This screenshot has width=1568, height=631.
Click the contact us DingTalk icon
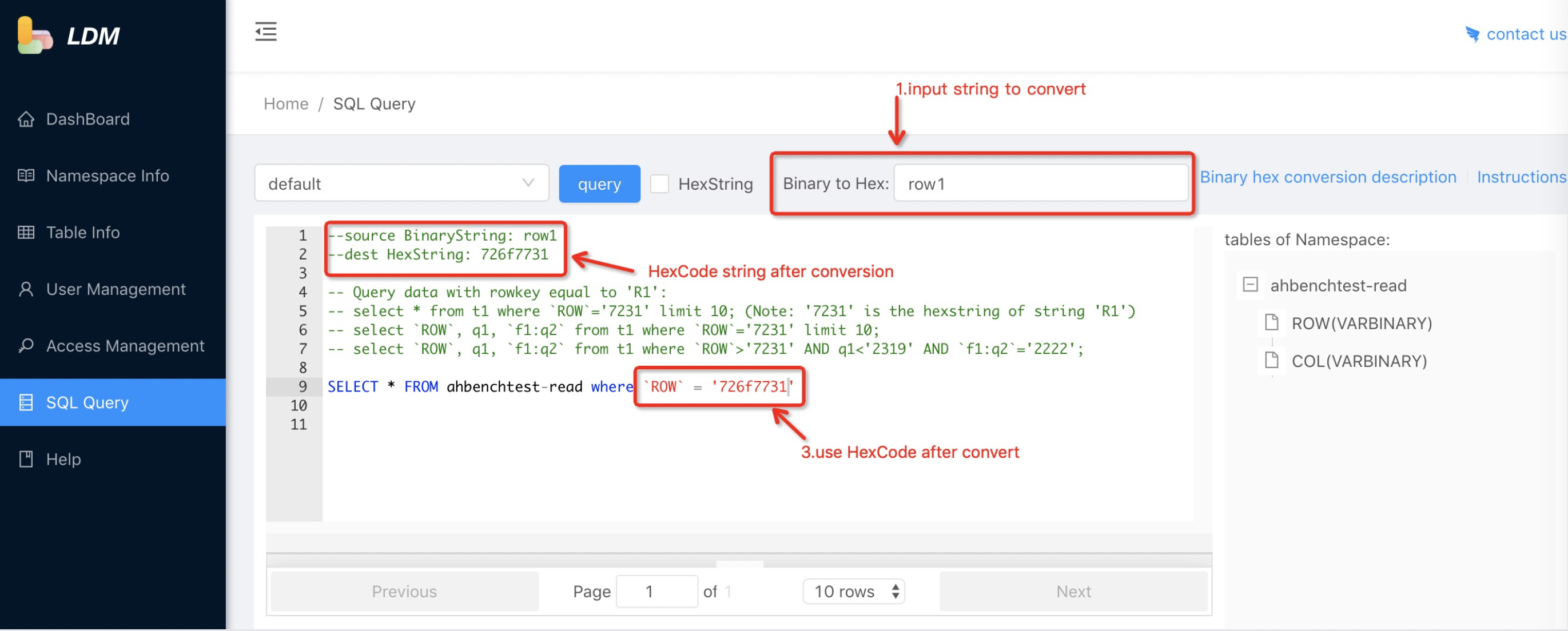(x=1473, y=34)
